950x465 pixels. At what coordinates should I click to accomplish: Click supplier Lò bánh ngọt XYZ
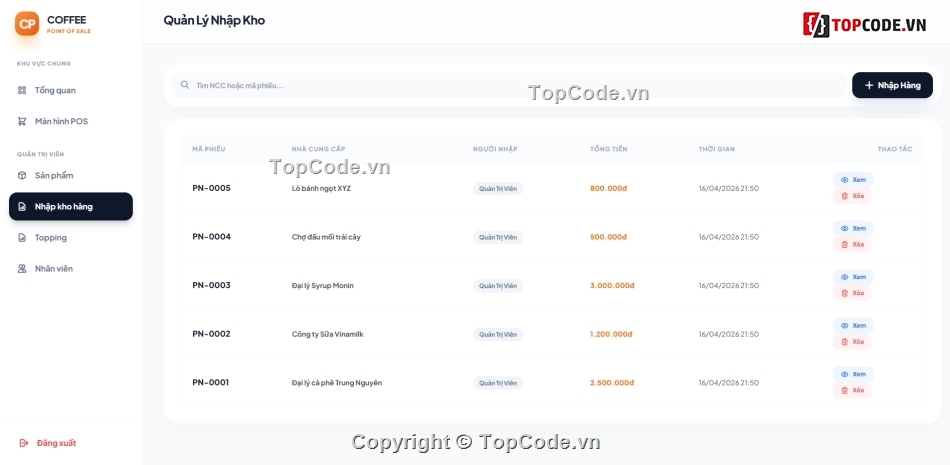(x=321, y=189)
